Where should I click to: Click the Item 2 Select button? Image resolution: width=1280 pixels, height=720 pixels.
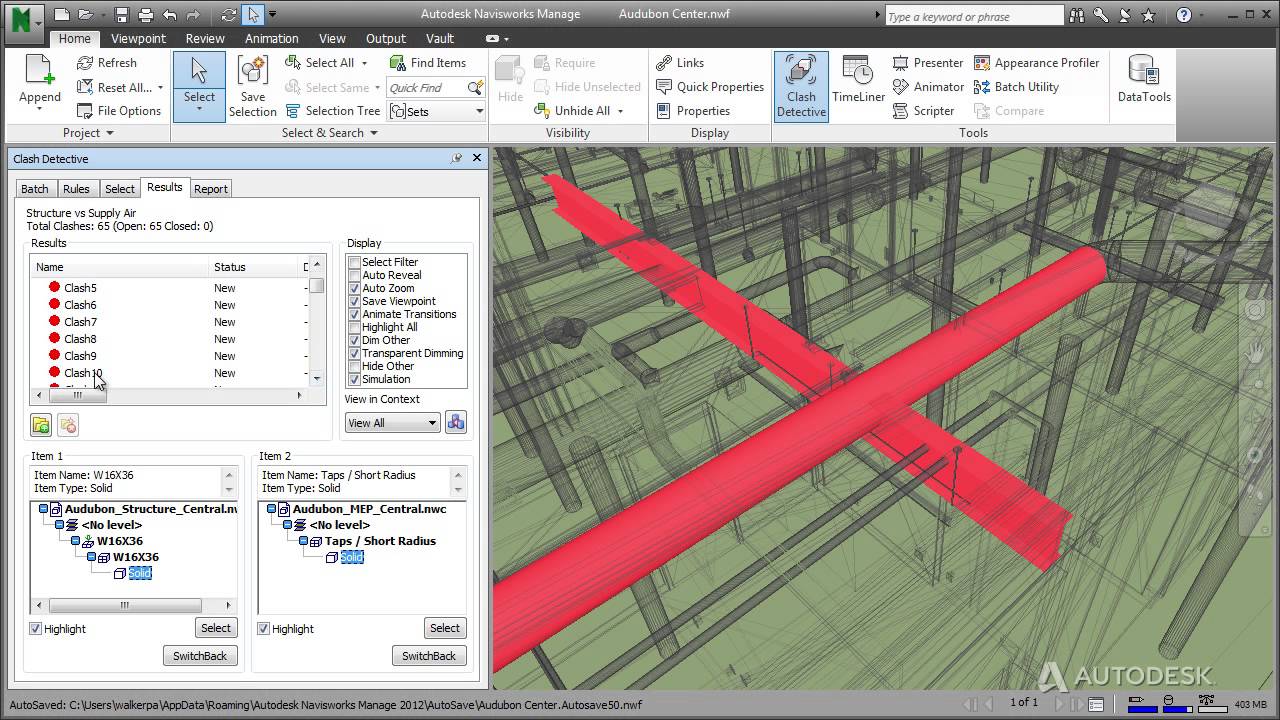pos(445,628)
